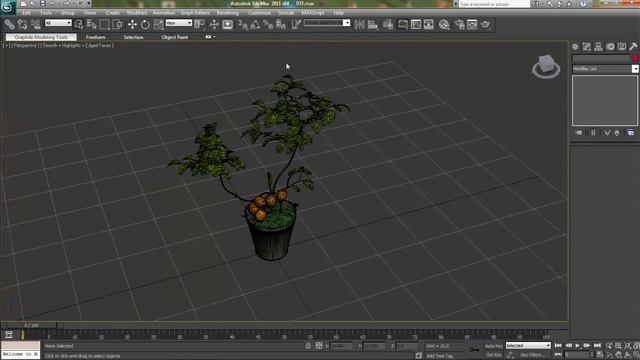Switch to the Selection ribbon tab
640x360 pixels.
[x=133, y=37]
